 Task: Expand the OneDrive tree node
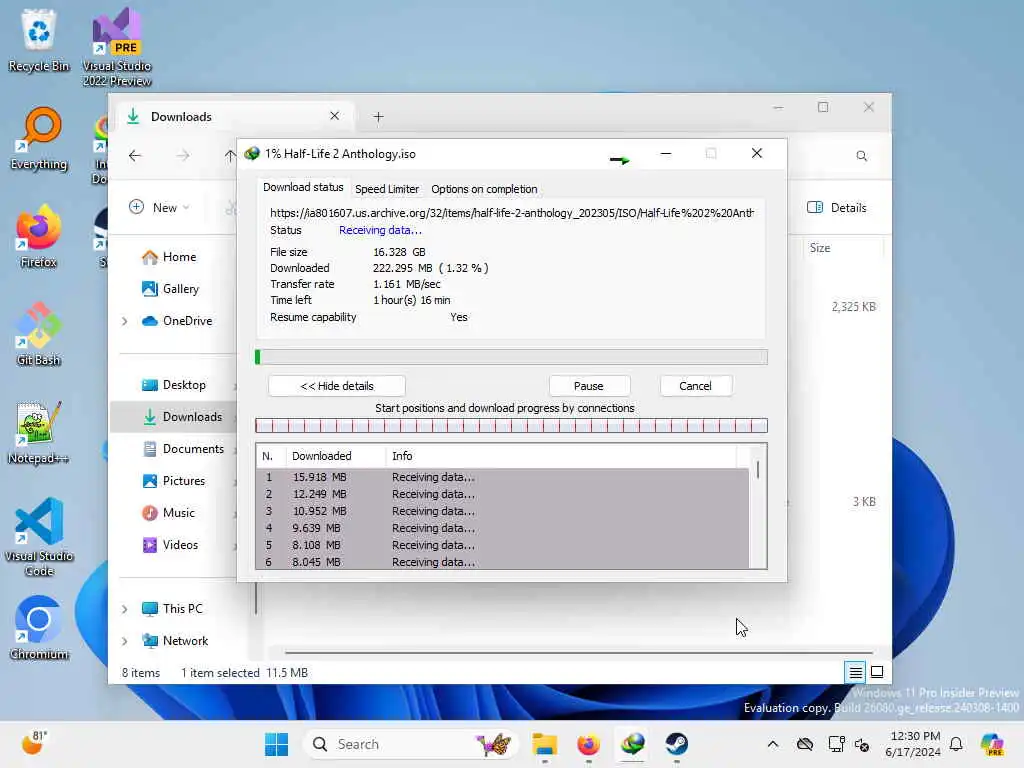coord(124,321)
